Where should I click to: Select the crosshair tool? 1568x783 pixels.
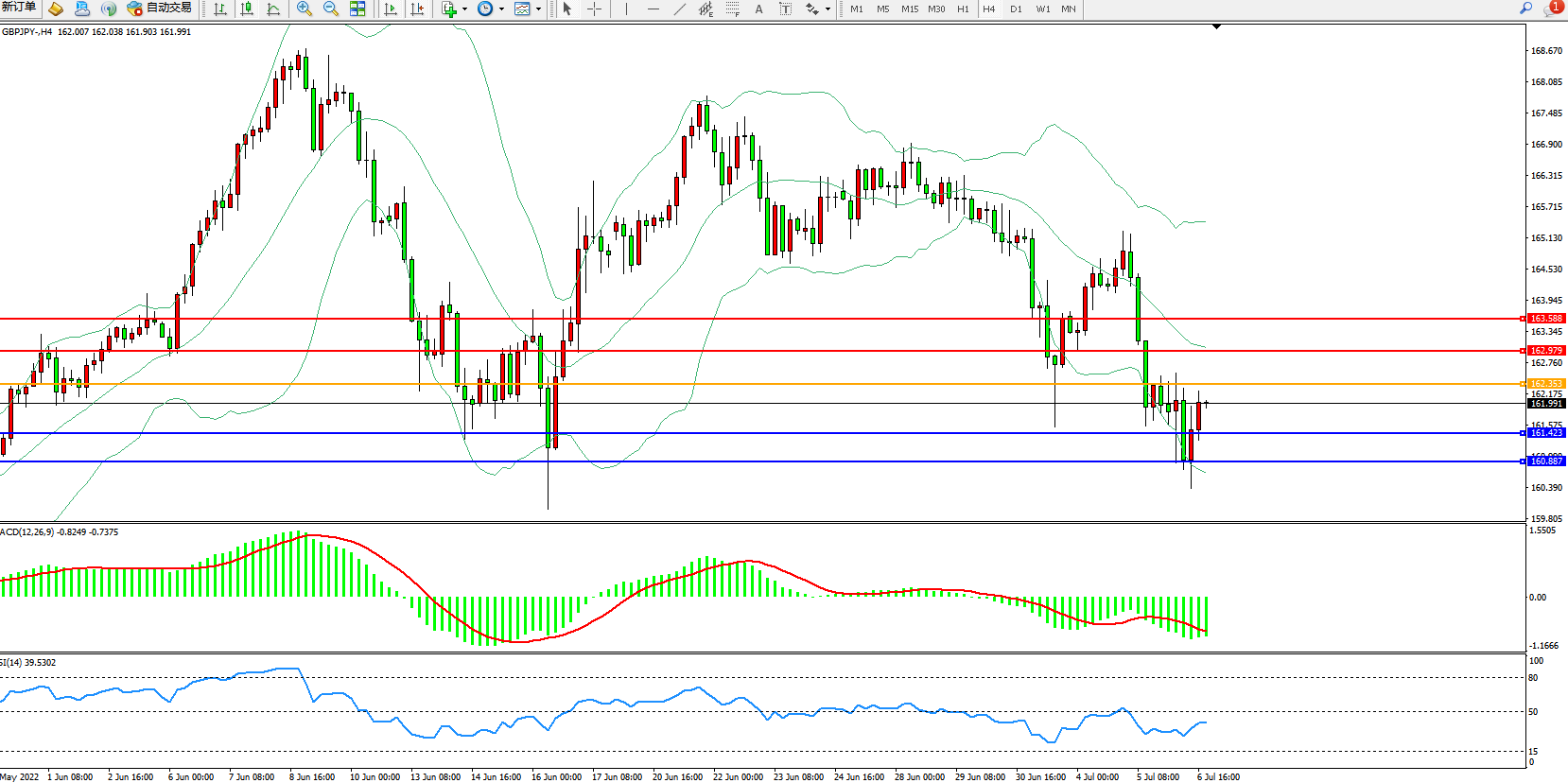pos(594,9)
